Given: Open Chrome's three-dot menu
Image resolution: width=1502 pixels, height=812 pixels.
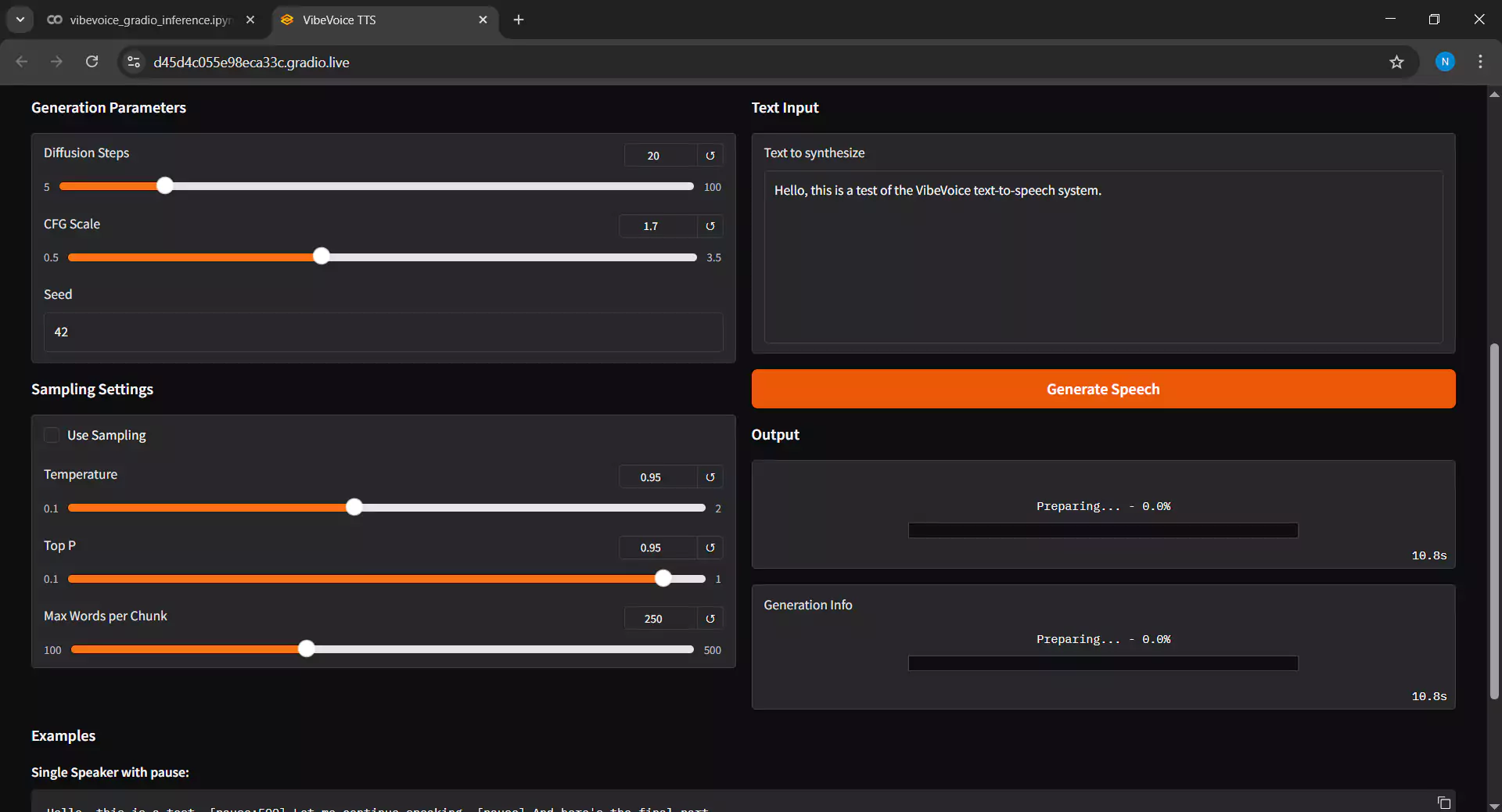Looking at the screenshot, I should [x=1480, y=62].
